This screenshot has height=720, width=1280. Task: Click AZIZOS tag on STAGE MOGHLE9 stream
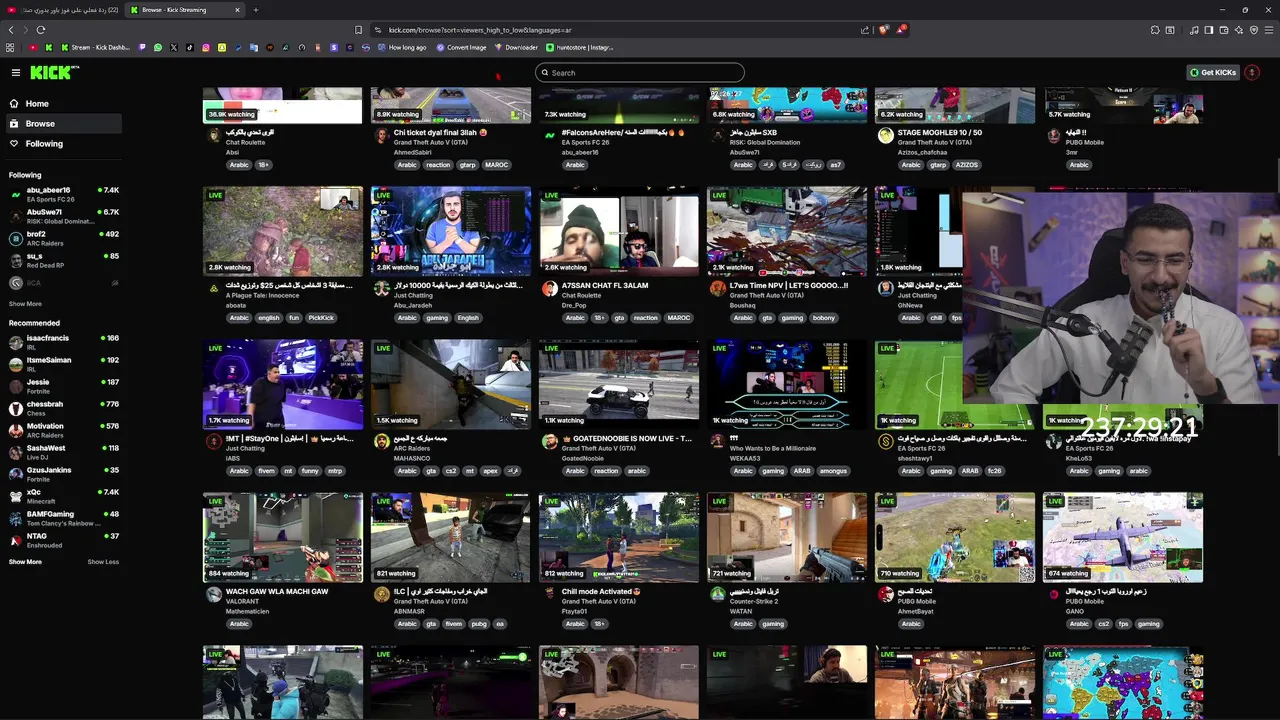point(966,165)
